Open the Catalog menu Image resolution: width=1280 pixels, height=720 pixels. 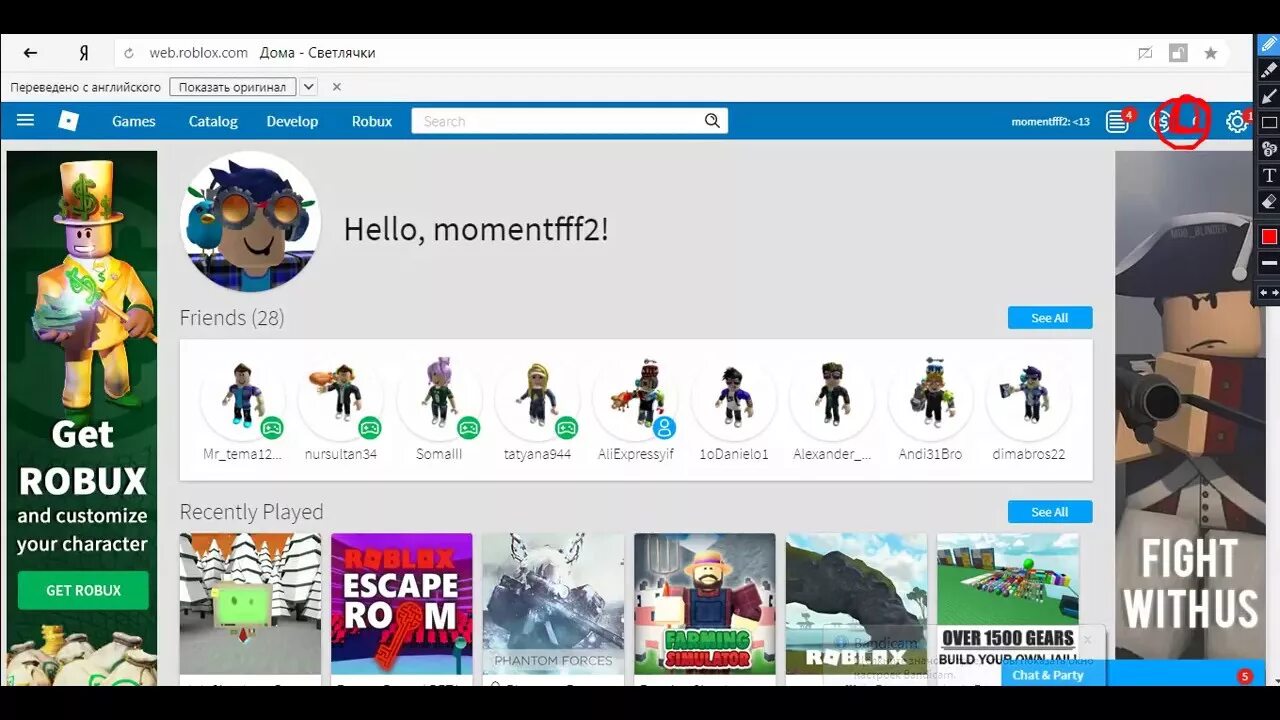pyautogui.click(x=213, y=121)
